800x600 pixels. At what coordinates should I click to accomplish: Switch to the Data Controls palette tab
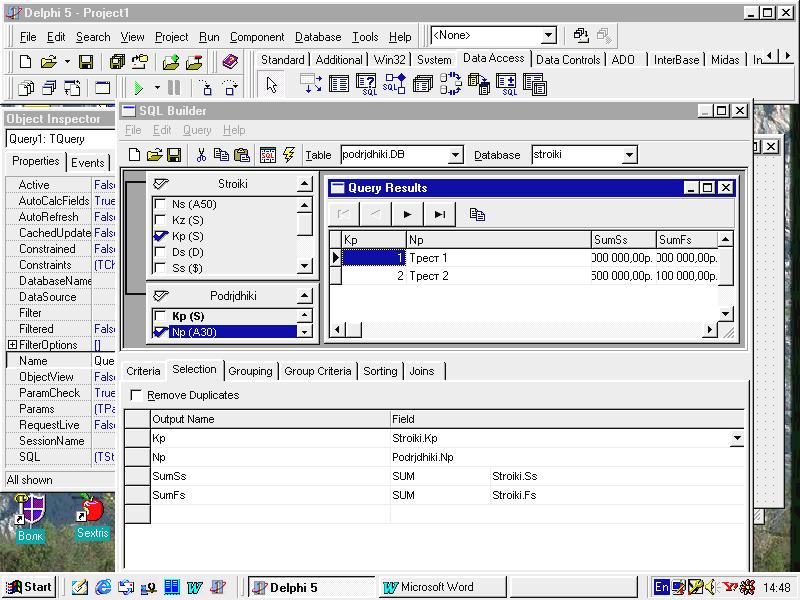tap(568, 60)
